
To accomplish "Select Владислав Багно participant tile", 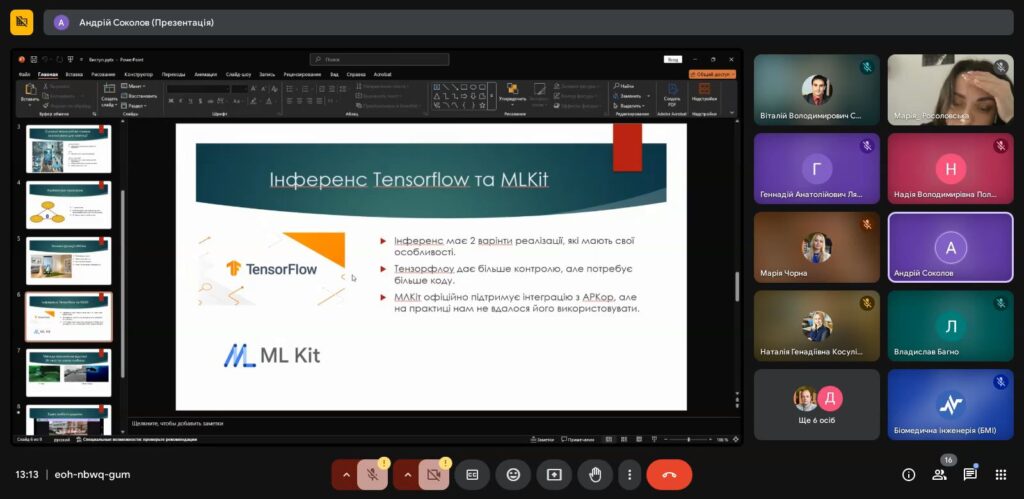I will tap(950, 326).
